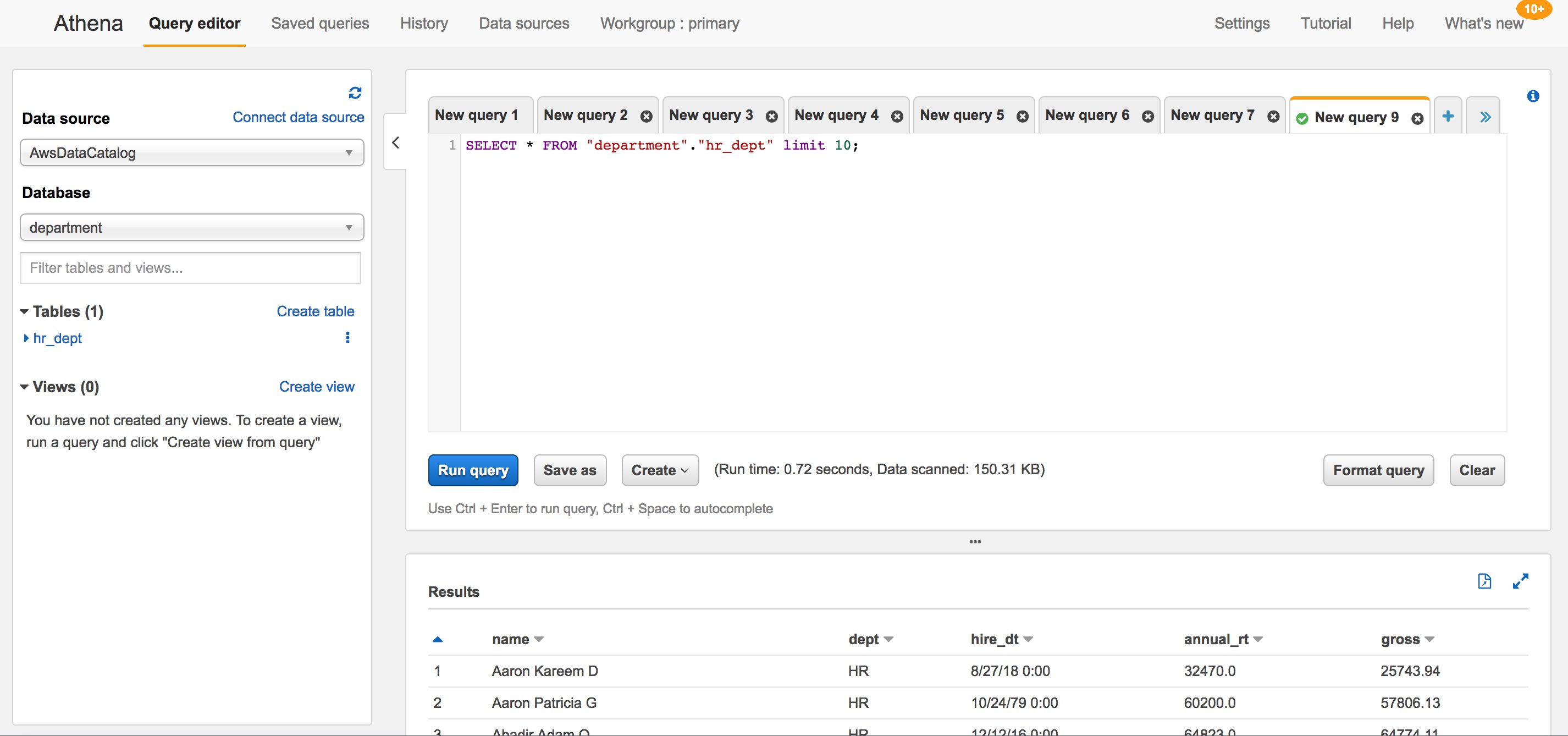Click the Create view link
Viewport: 1568px width, 736px height.
316,385
